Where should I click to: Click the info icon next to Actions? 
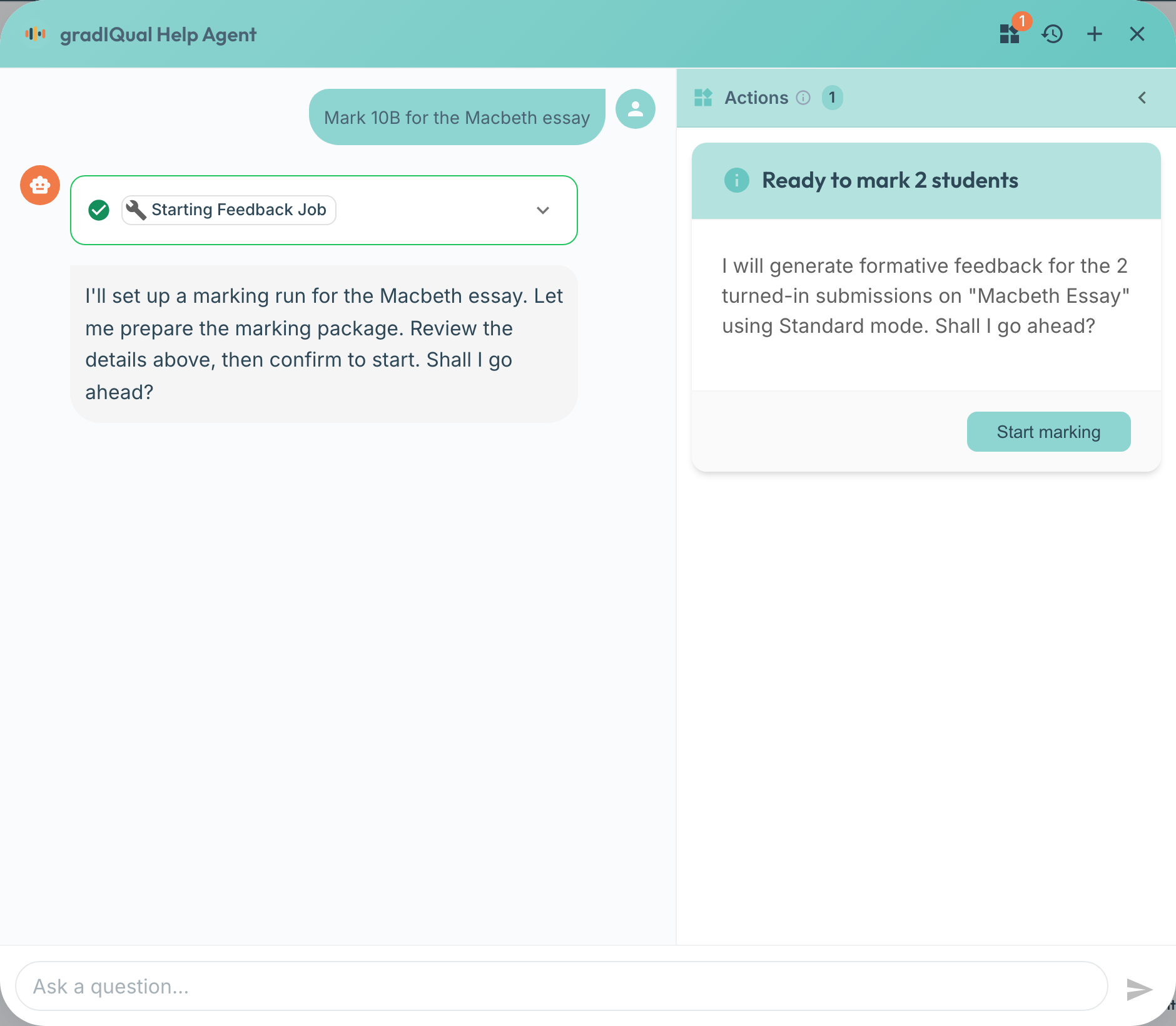pyautogui.click(x=803, y=98)
